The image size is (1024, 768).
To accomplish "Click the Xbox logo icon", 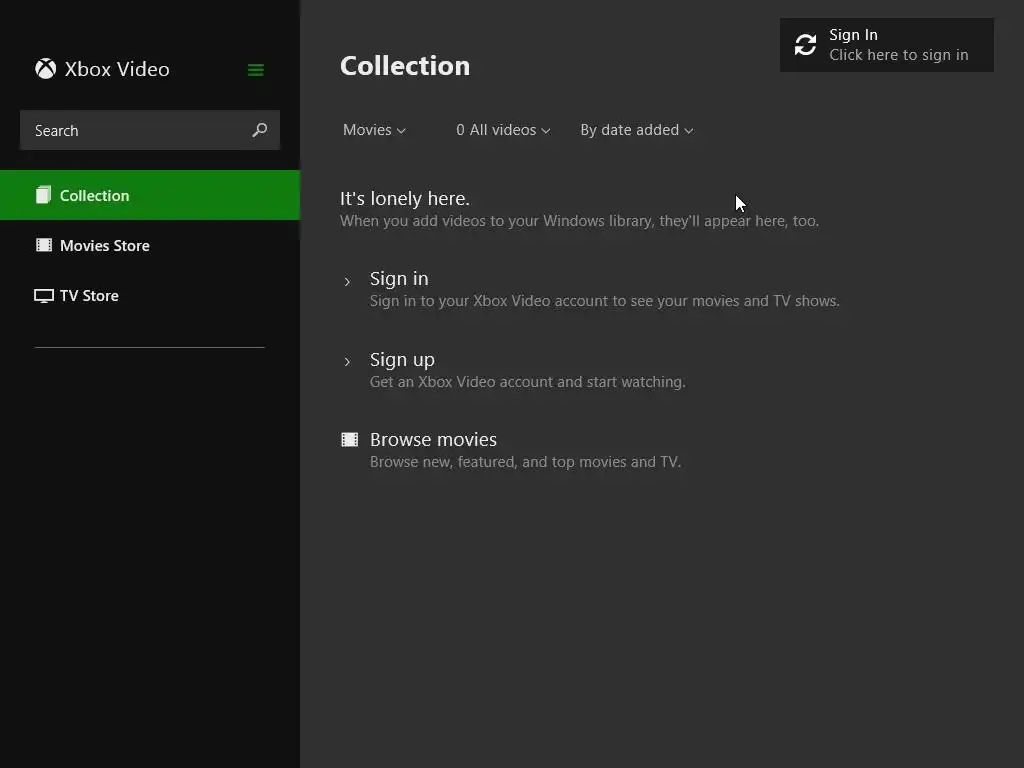I will click(x=45, y=69).
